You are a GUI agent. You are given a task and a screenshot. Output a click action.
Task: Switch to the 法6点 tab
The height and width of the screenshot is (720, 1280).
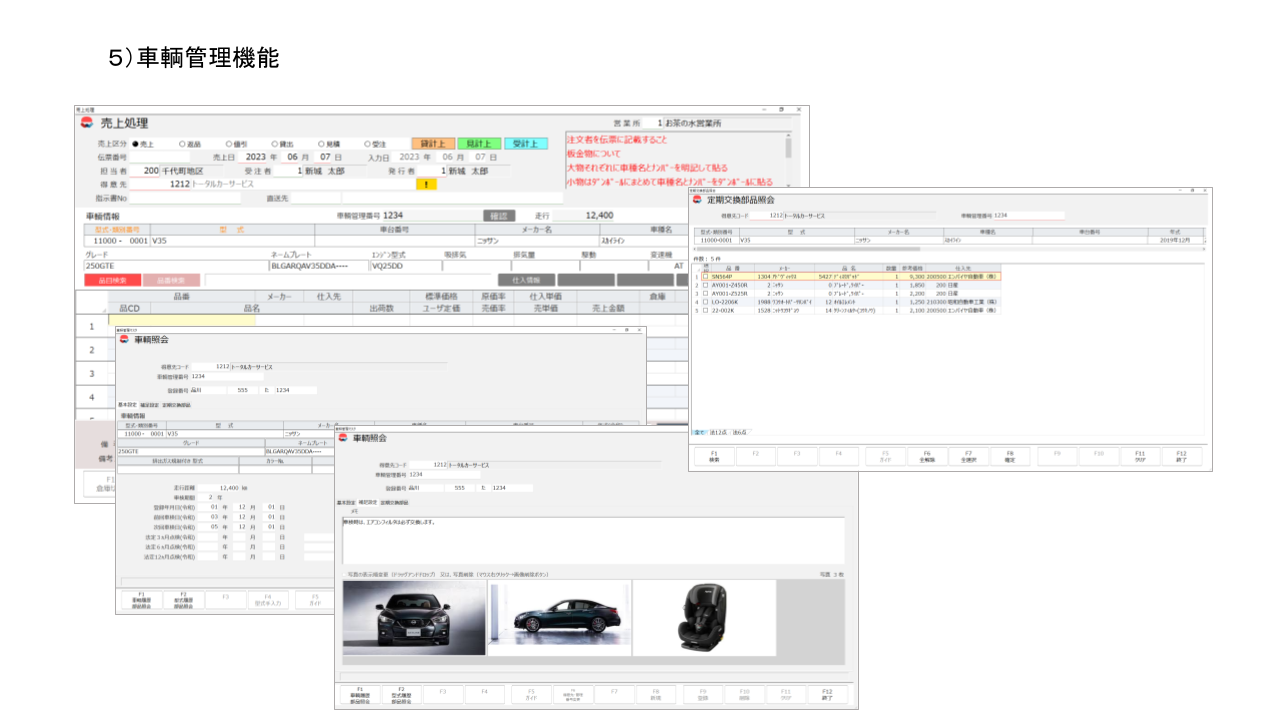point(738,432)
